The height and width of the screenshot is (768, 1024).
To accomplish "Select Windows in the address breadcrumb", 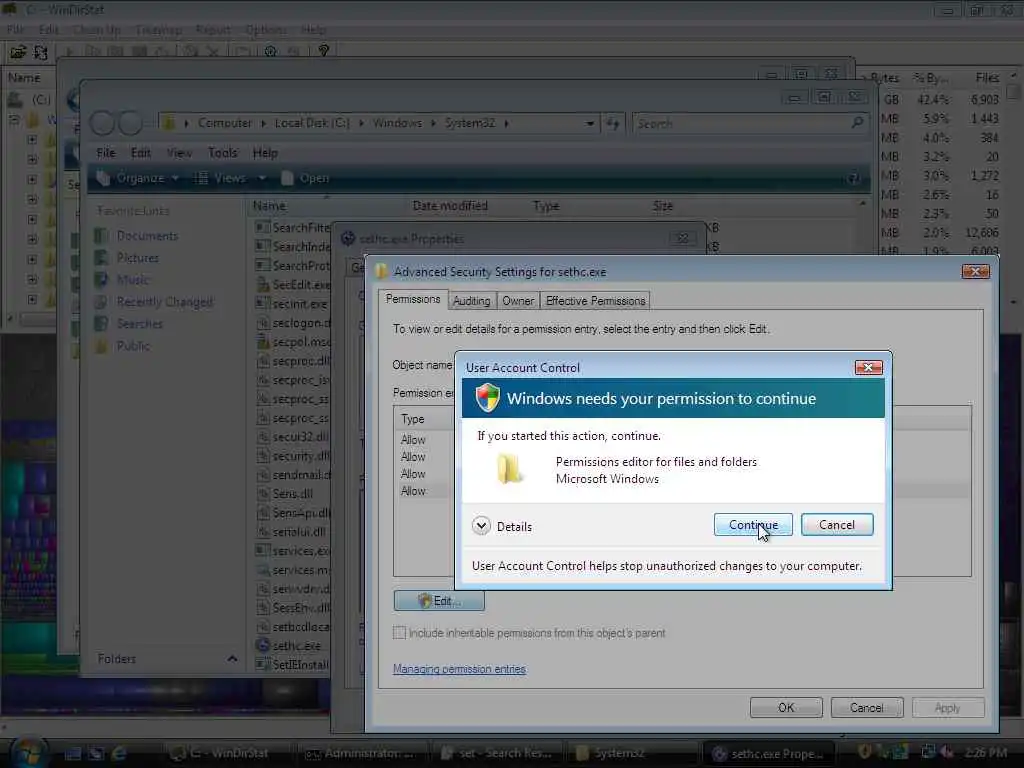I will click(398, 123).
